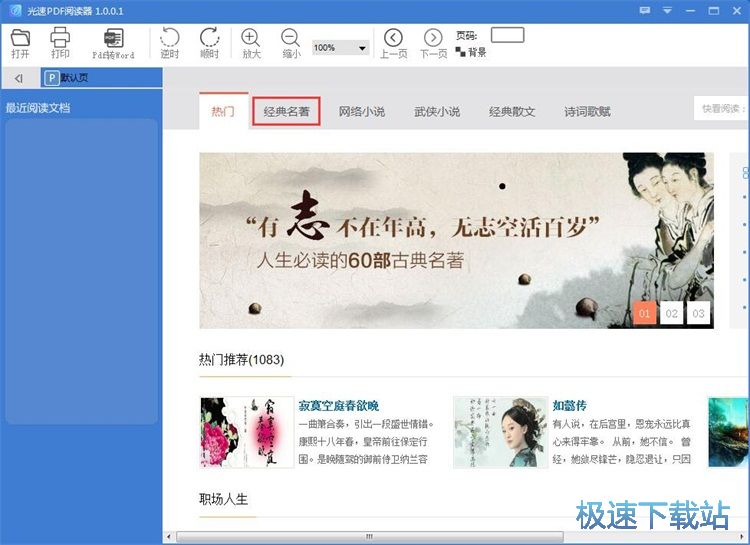Collapse the sidebar with the arrow icon
The width and height of the screenshot is (750, 545).
[19, 78]
